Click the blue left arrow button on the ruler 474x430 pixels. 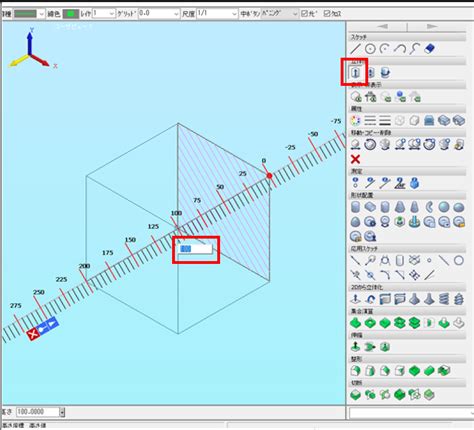click(x=42, y=329)
